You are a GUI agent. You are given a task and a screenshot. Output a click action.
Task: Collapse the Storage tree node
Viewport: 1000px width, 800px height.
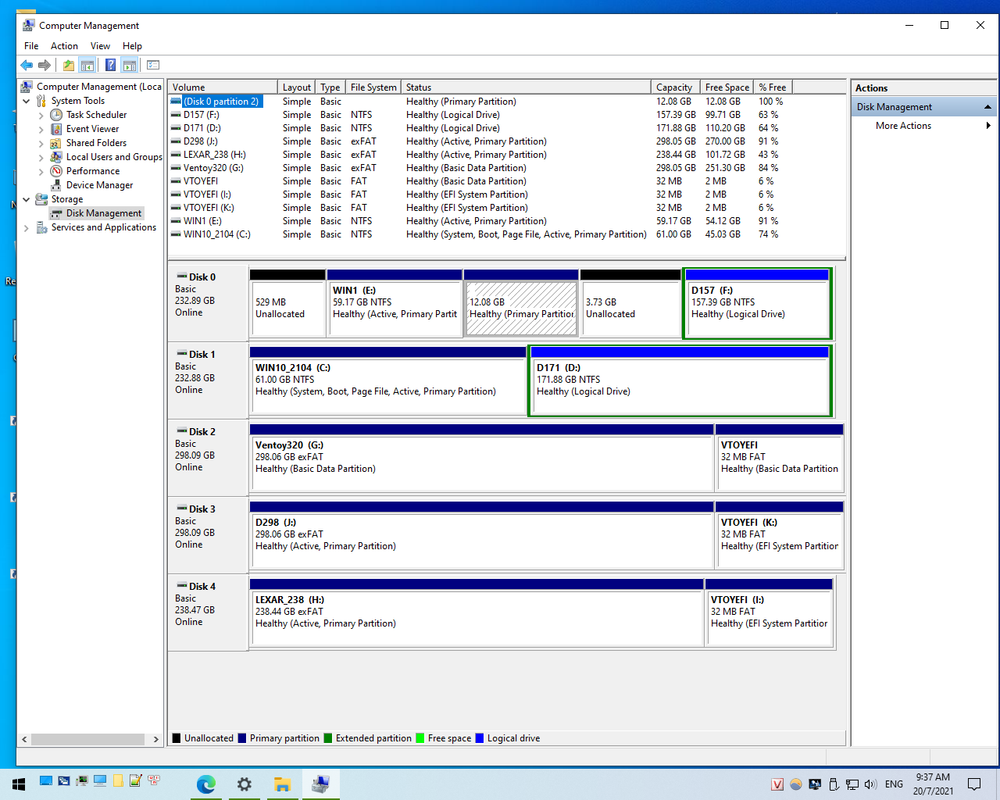click(x=26, y=199)
